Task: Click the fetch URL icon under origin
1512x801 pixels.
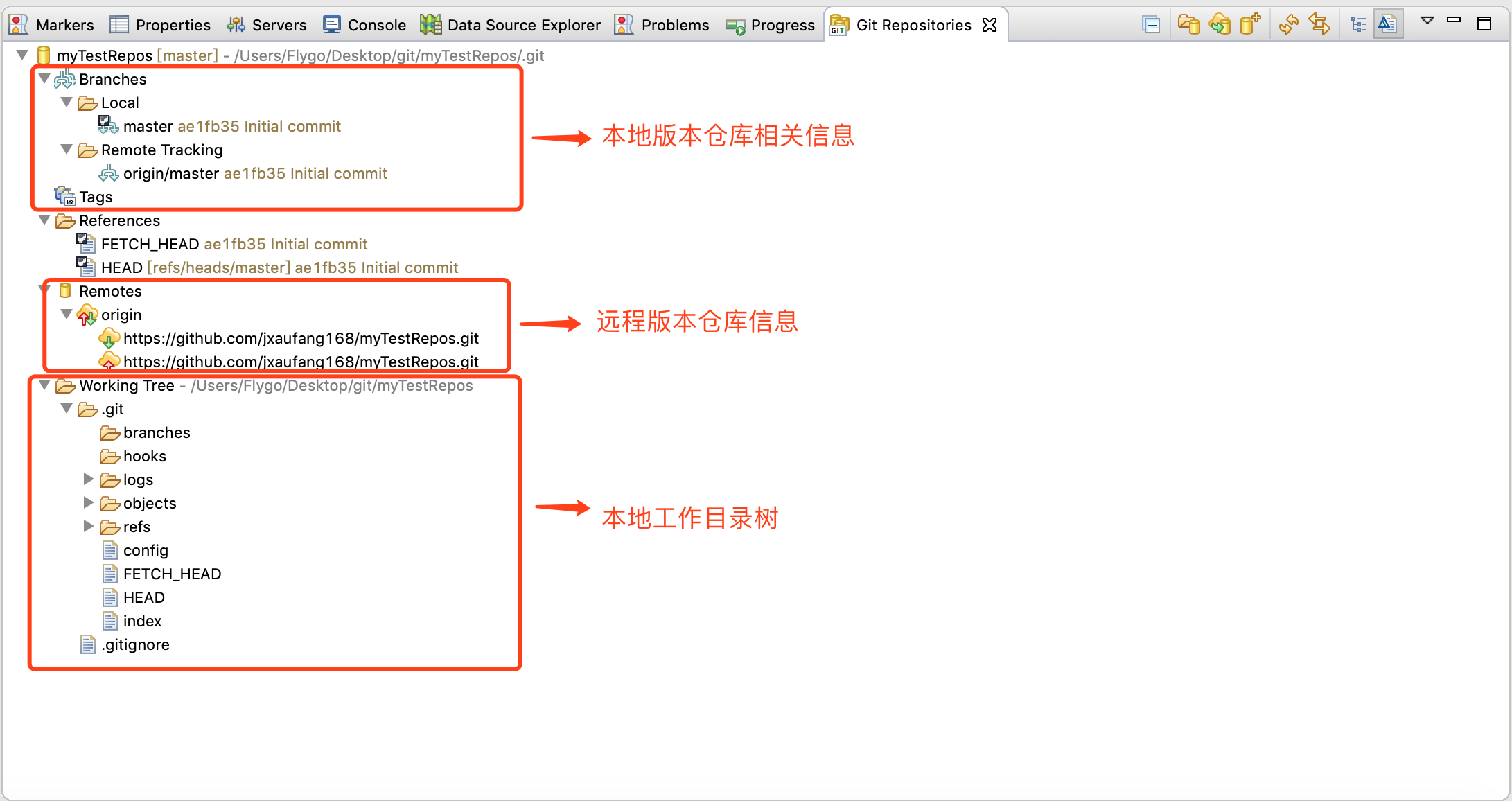Action: click(x=109, y=338)
